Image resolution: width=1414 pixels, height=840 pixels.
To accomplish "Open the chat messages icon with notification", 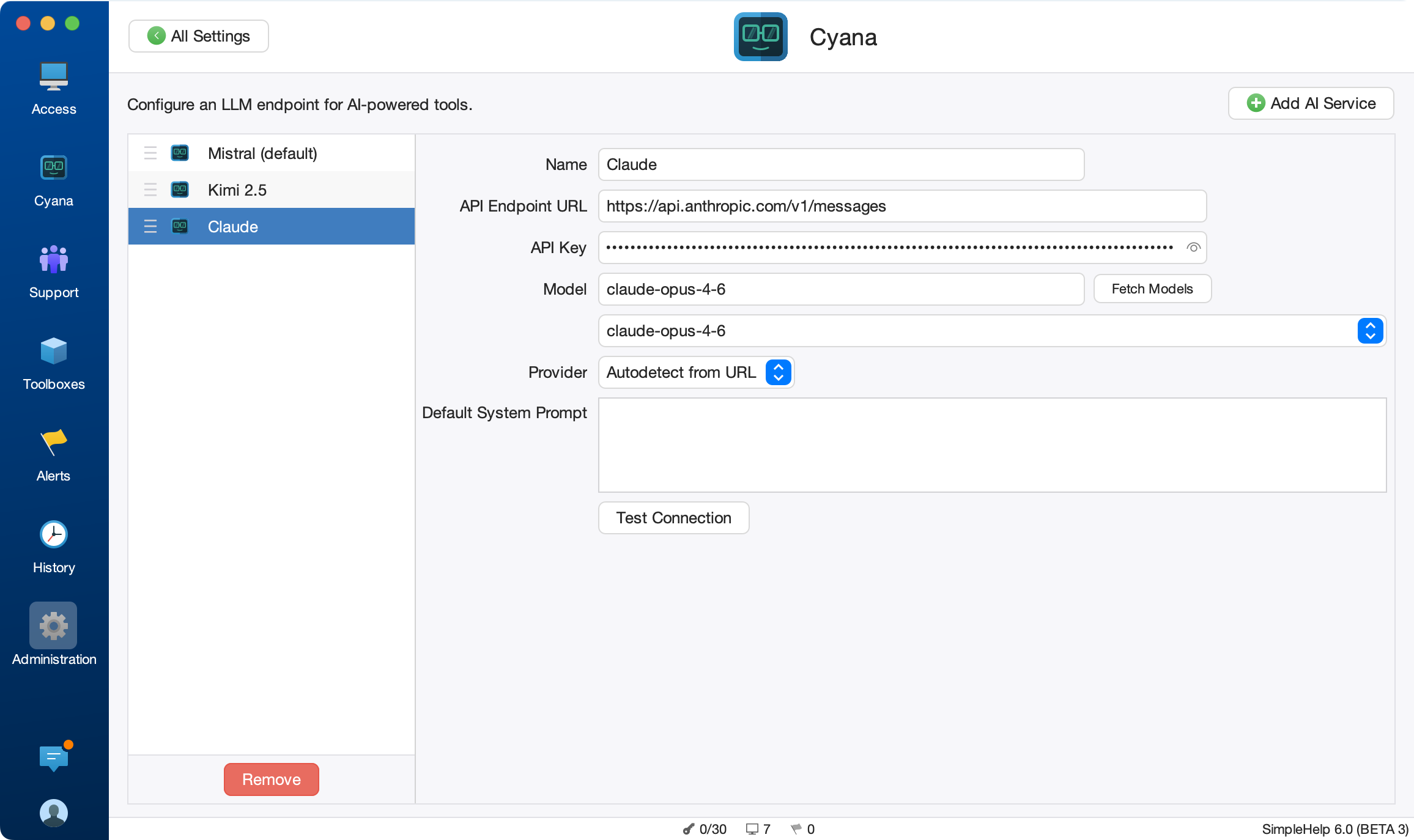I will (x=55, y=757).
